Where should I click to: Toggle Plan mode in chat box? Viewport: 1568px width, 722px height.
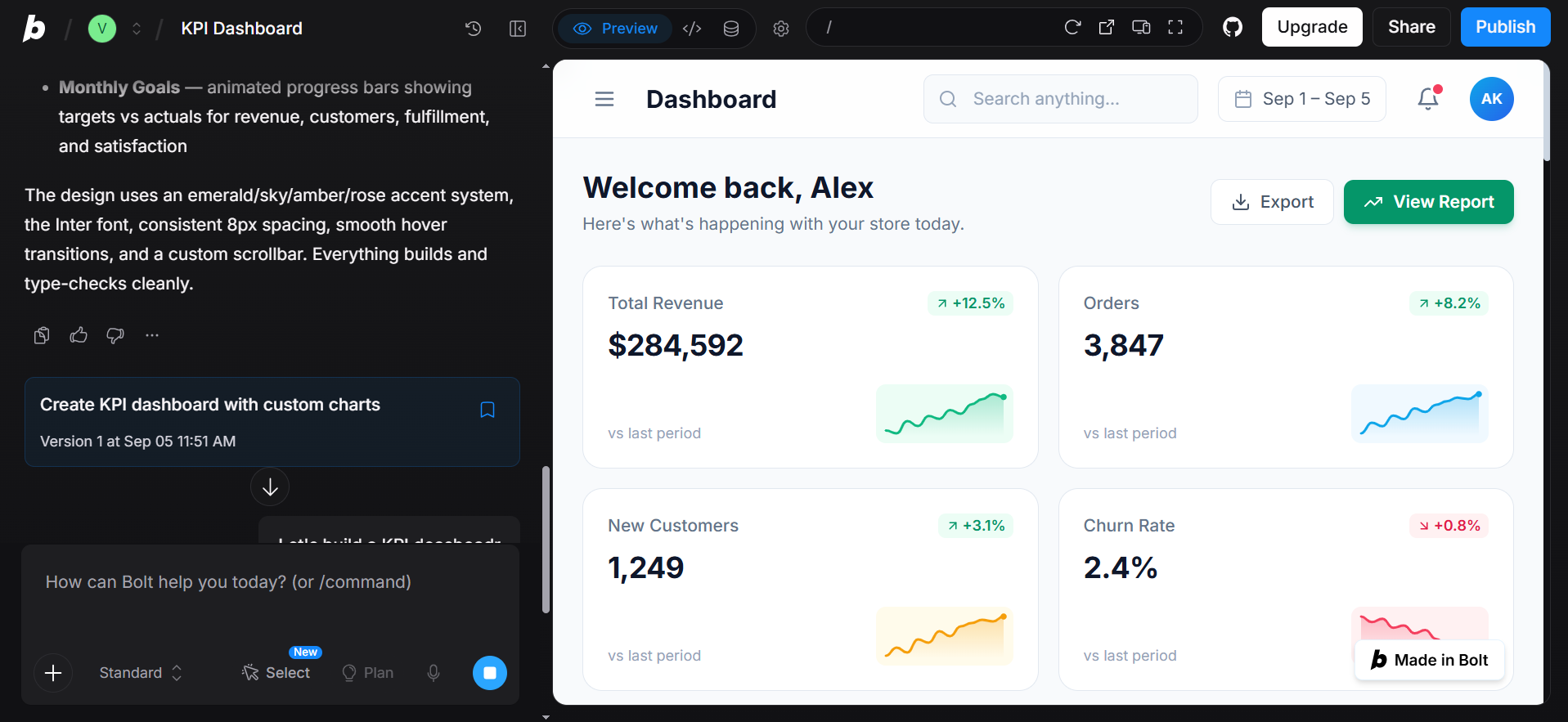(367, 672)
